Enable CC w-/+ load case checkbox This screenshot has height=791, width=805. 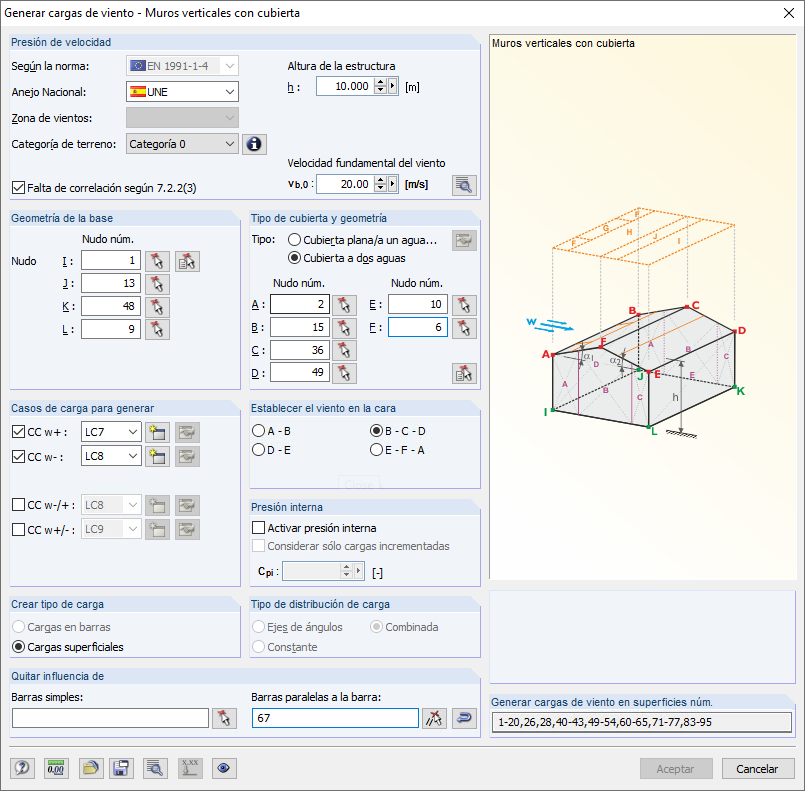[18, 505]
